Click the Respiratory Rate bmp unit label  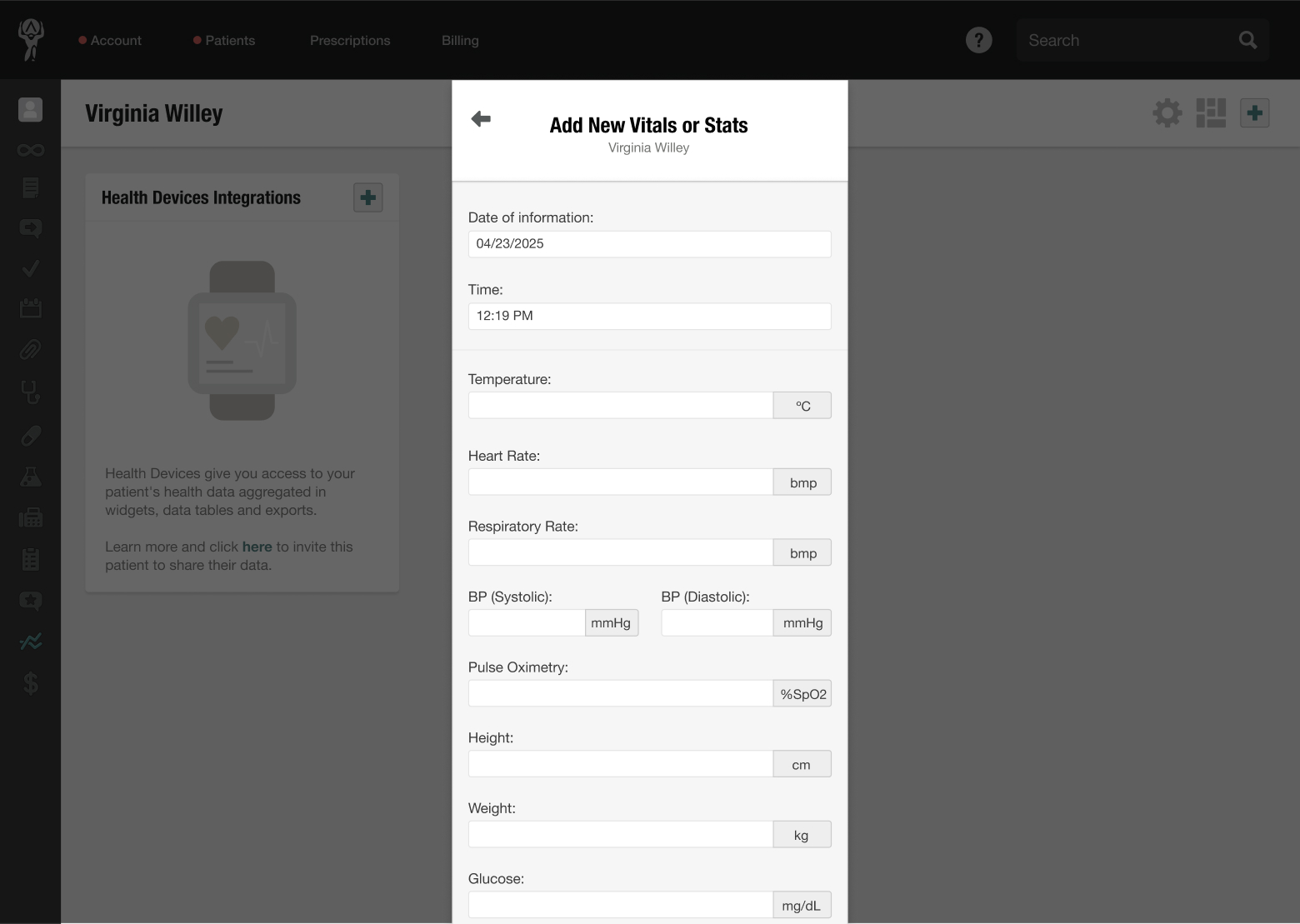802,552
